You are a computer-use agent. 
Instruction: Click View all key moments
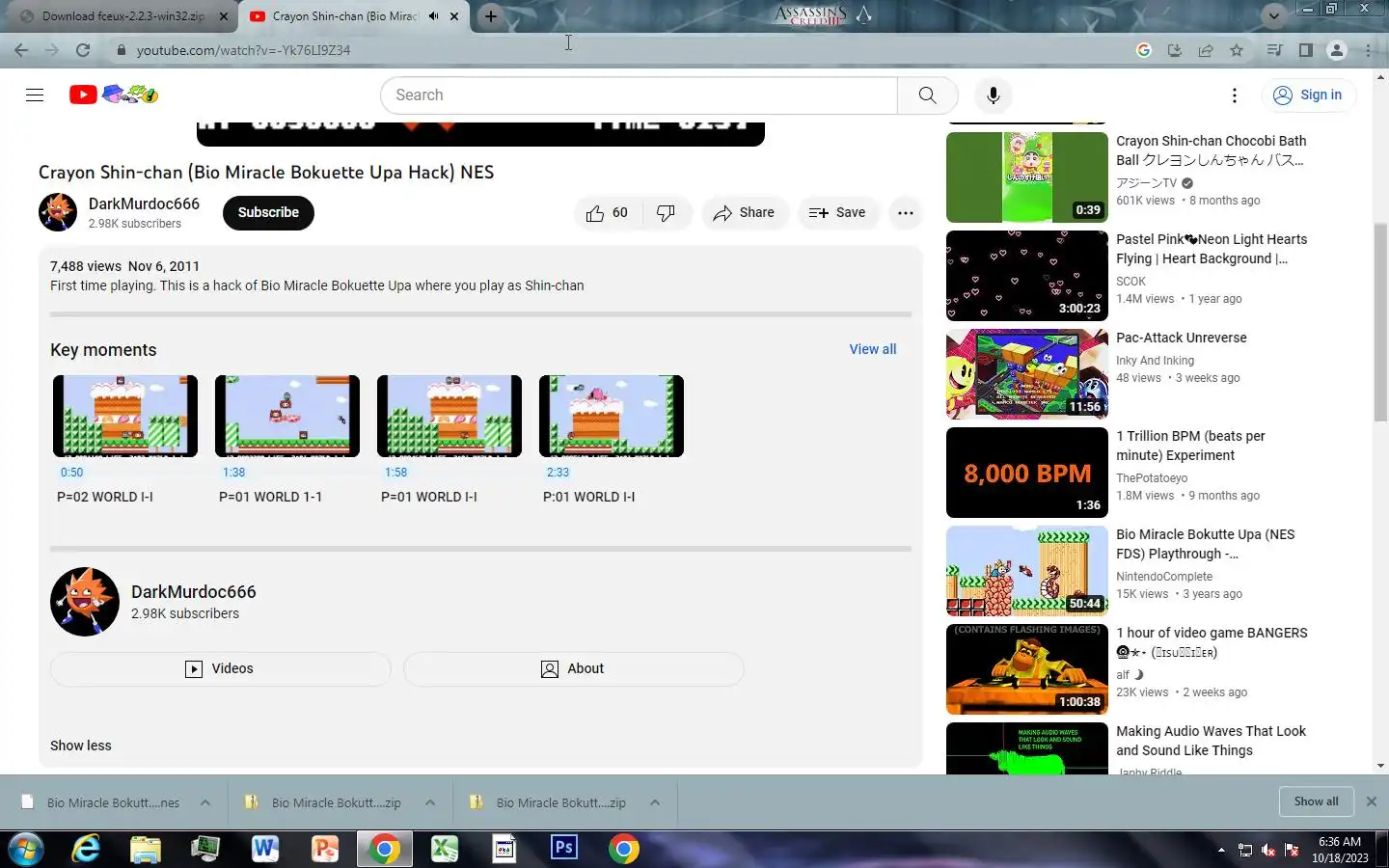click(873, 349)
